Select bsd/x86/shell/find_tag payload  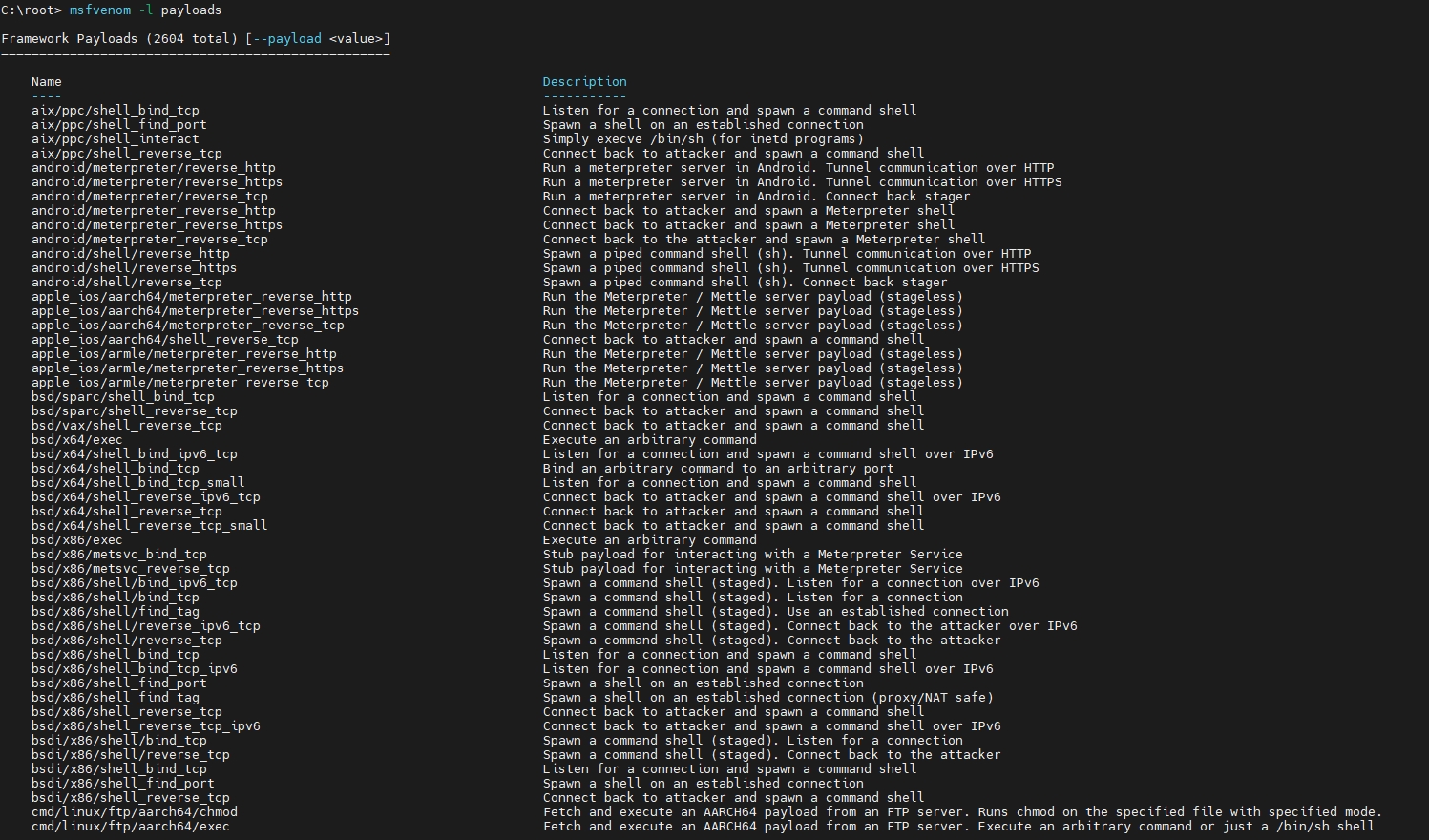point(116,612)
